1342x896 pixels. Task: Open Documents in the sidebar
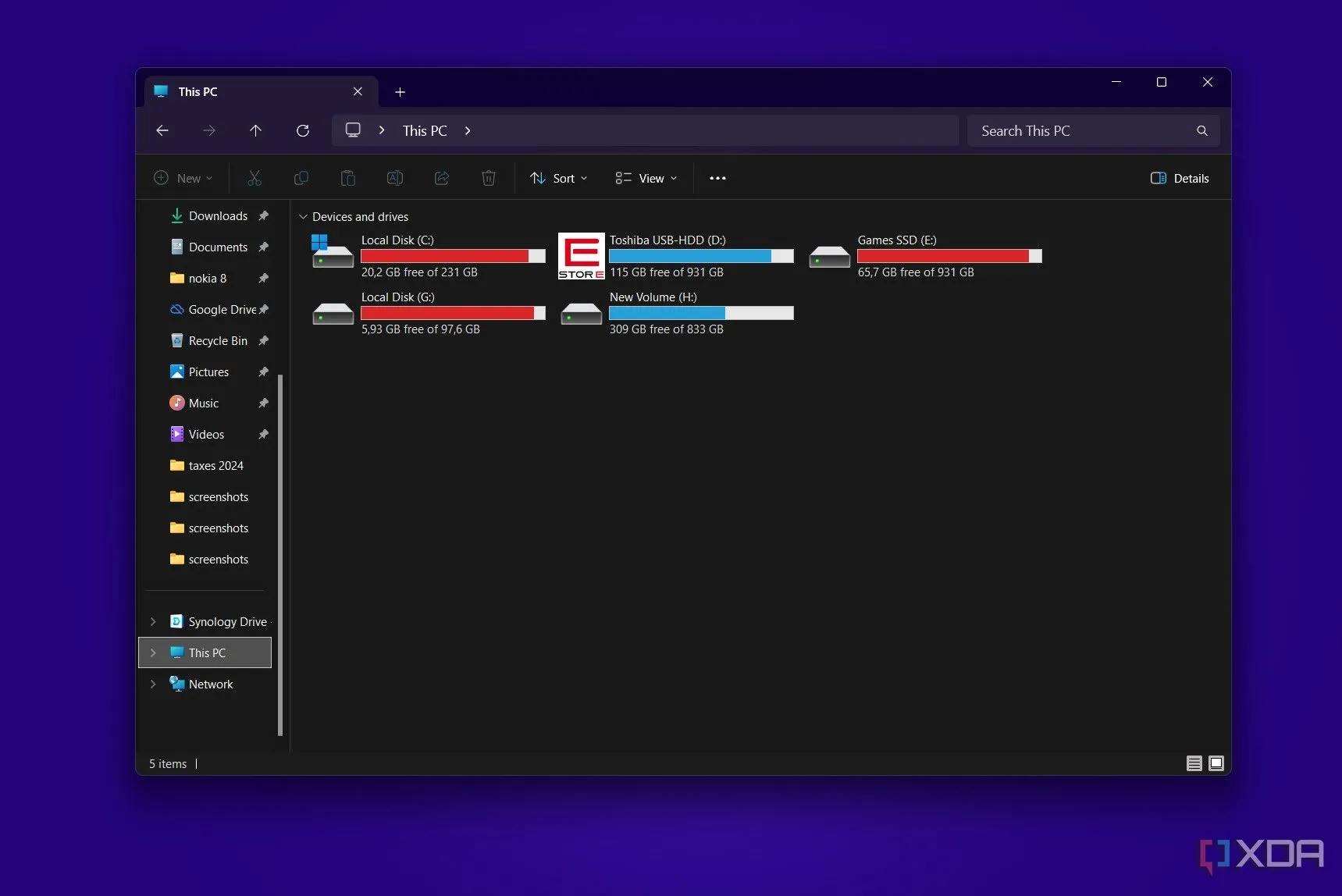click(218, 247)
